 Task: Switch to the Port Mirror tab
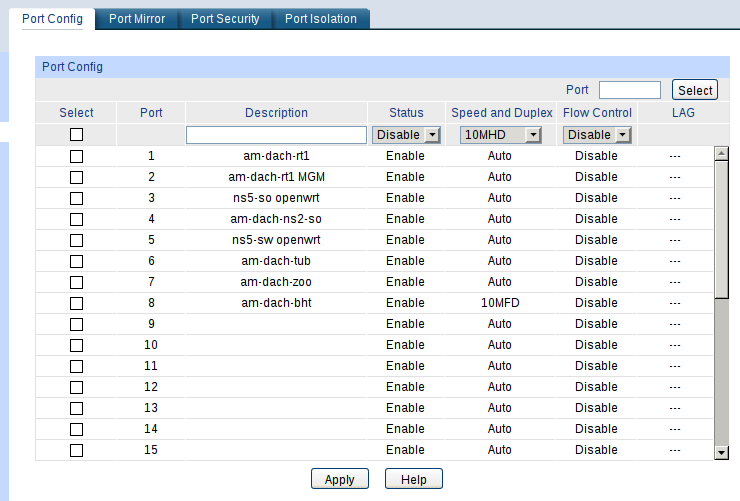138,19
